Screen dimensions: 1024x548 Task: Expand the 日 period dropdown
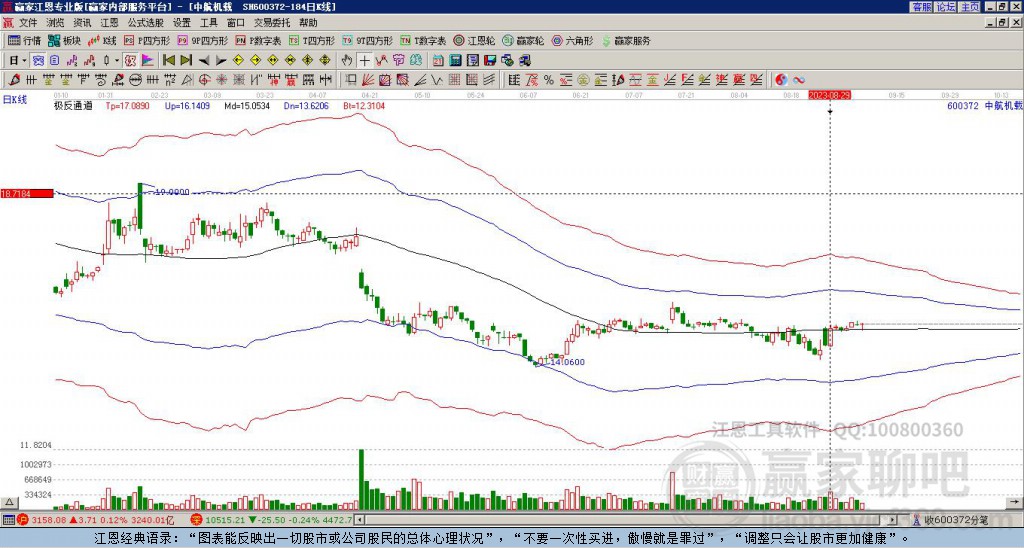(x=24, y=61)
